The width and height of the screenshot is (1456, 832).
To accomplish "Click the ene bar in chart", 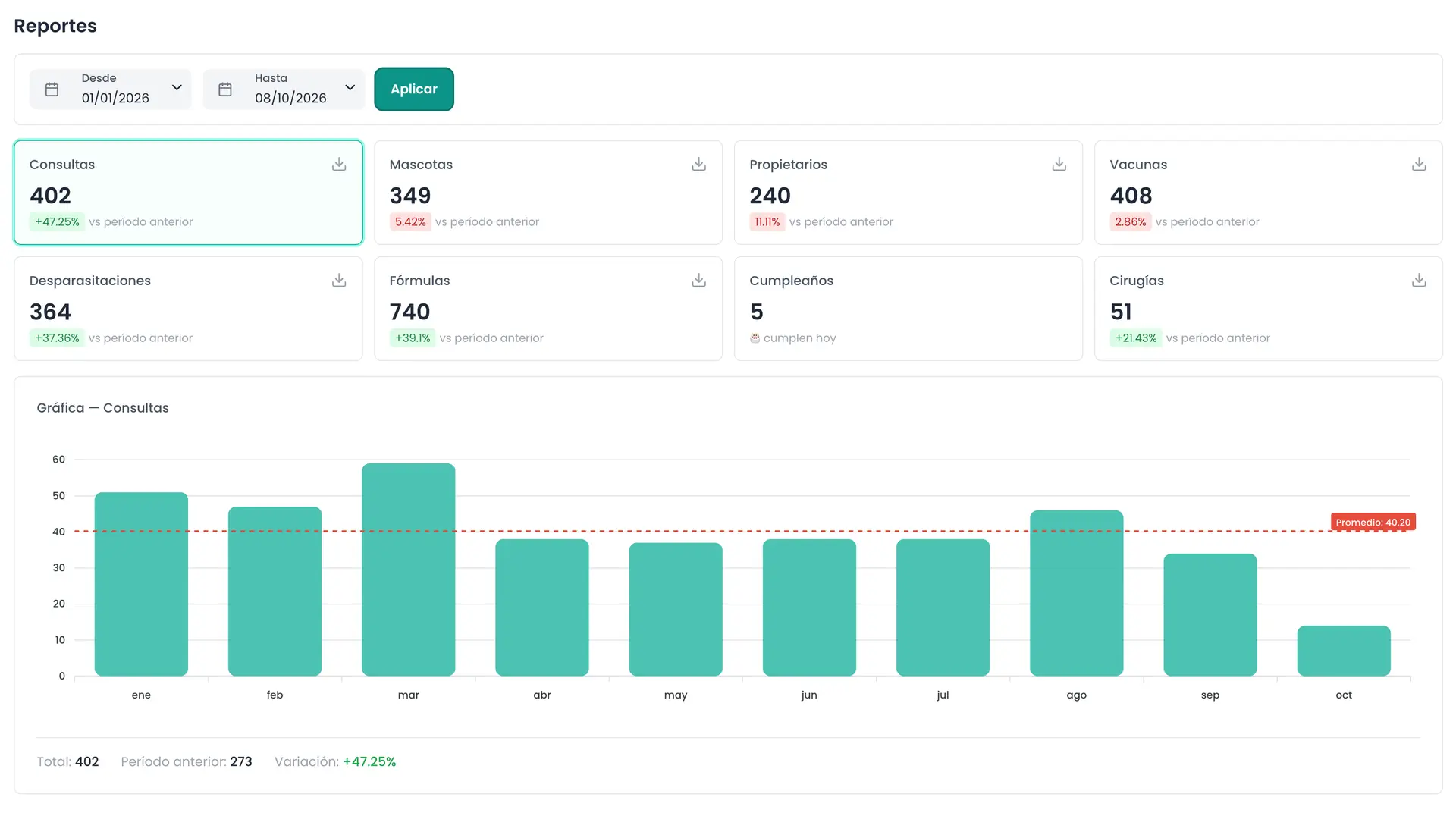I will pyautogui.click(x=141, y=584).
